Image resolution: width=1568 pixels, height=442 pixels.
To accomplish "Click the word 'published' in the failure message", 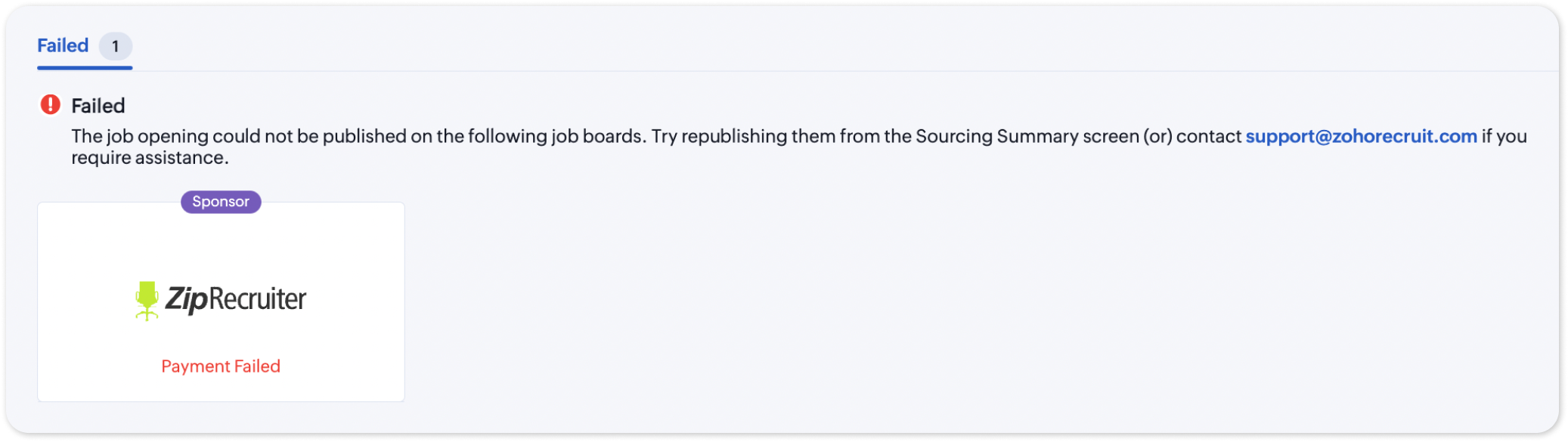I will tap(364, 137).
